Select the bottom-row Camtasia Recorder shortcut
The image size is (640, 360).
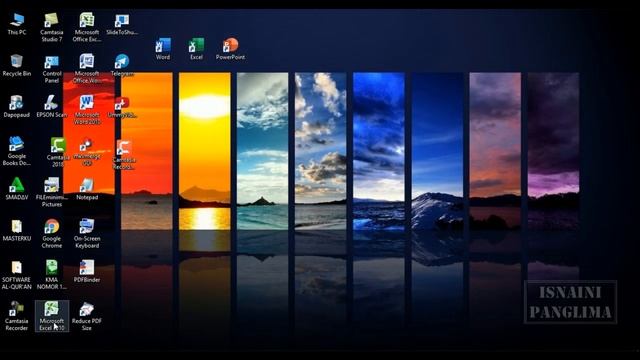click(17, 316)
